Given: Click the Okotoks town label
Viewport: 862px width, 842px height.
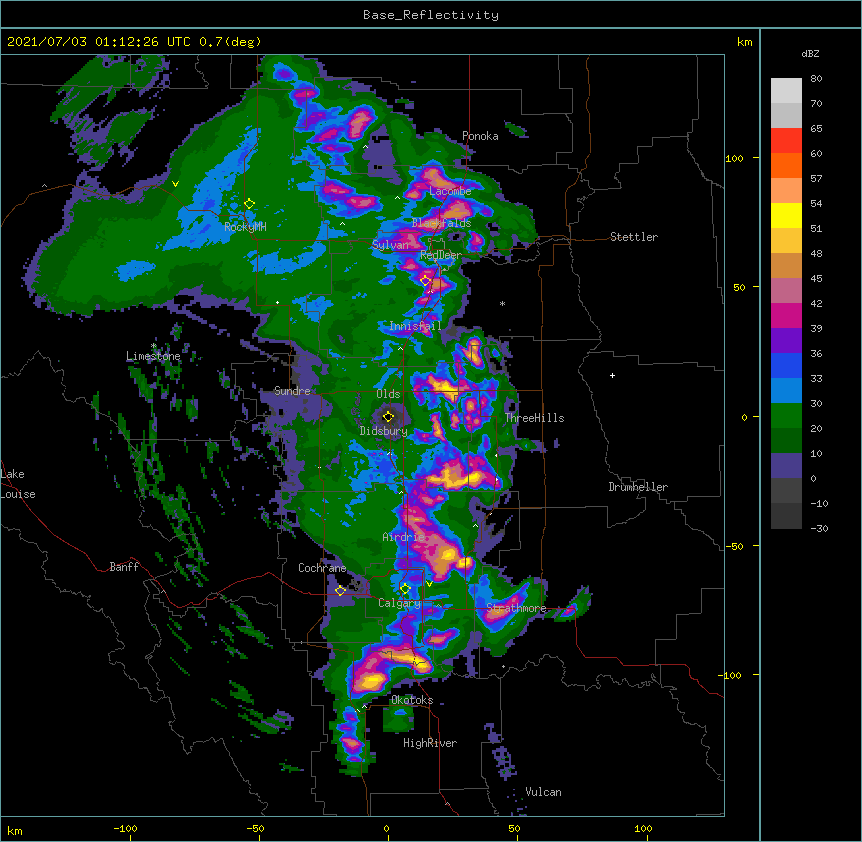Looking at the screenshot, I should point(412,700).
